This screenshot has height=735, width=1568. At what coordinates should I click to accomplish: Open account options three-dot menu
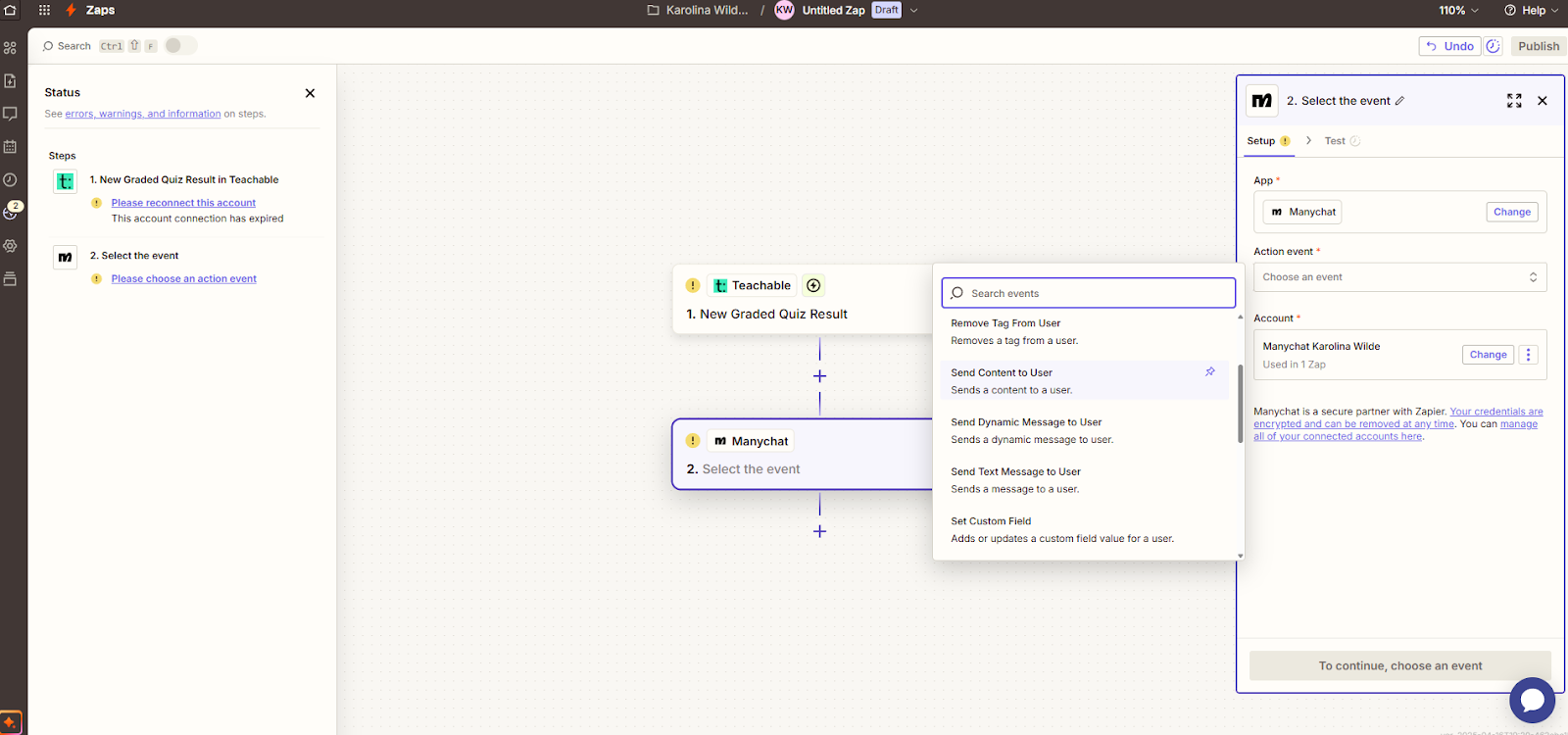pyautogui.click(x=1528, y=355)
